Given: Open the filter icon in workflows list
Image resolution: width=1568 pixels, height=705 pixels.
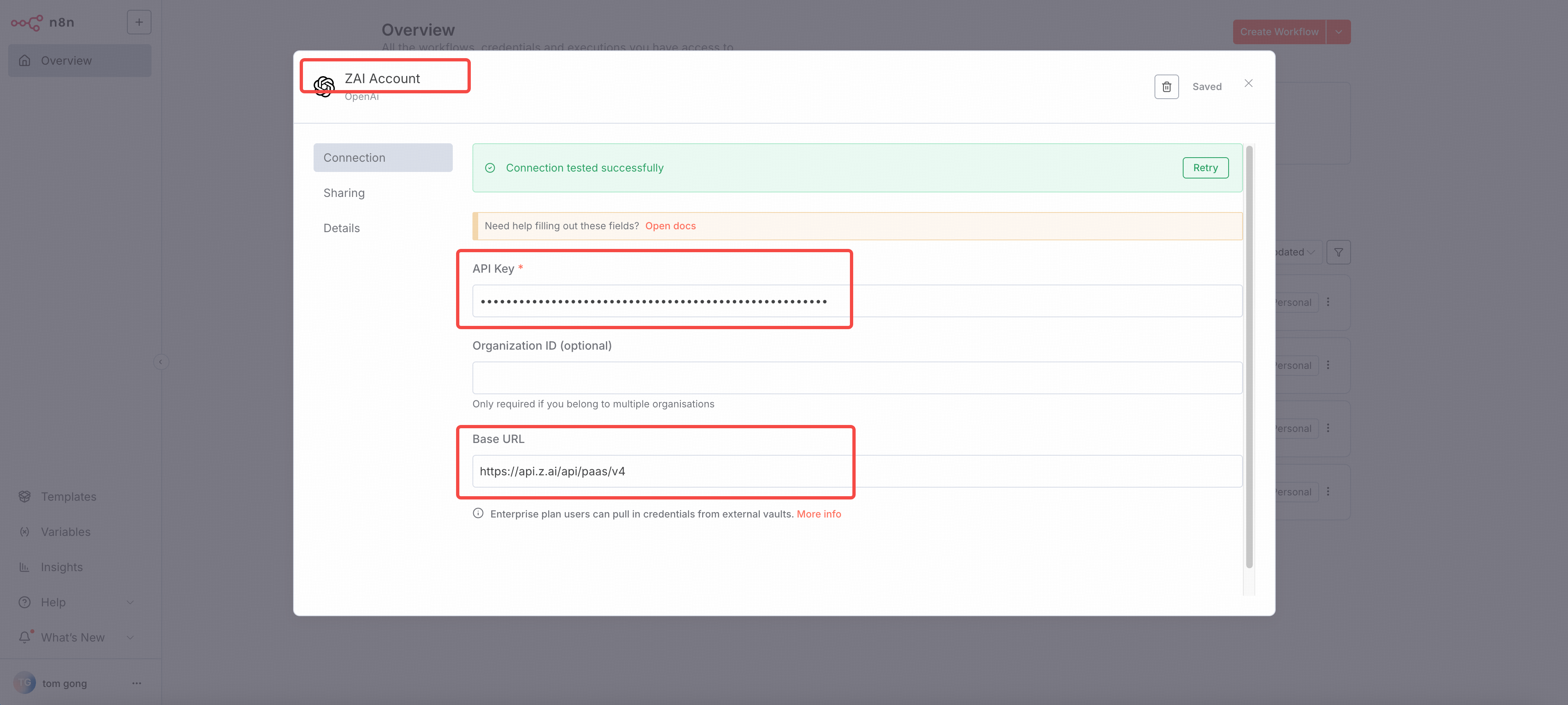Looking at the screenshot, I should click(x=1338, y=252).
